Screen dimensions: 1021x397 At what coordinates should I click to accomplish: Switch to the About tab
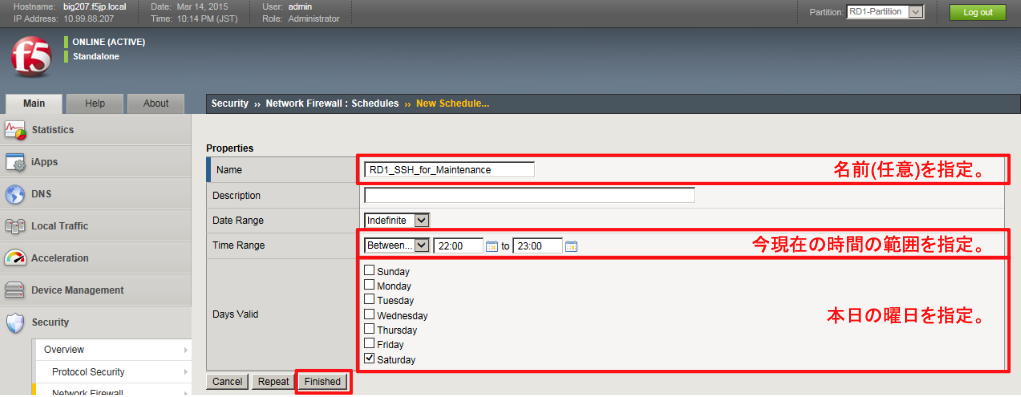point(156,103)
